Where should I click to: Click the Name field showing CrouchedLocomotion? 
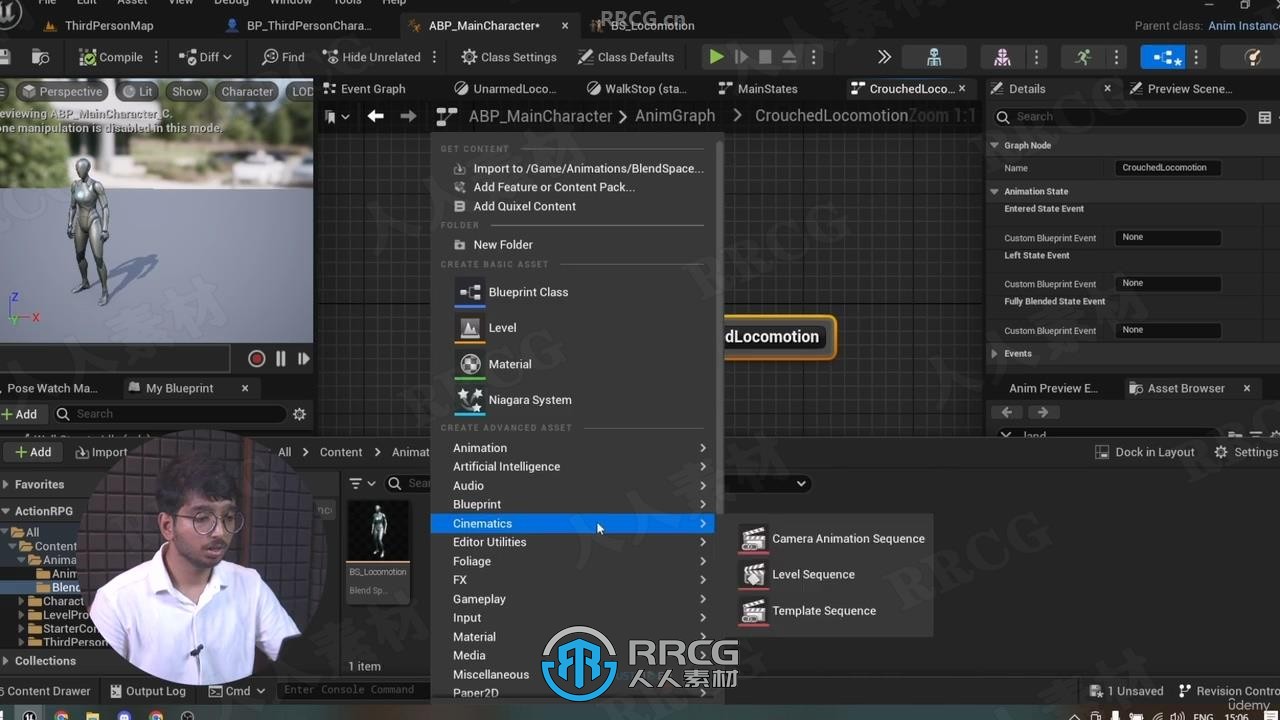1168,168
